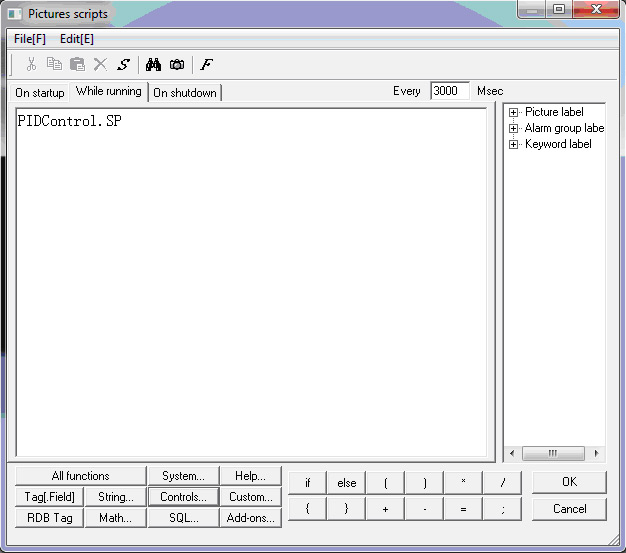
Task: Insert the minus operator
Action: (x=424, y=509)
